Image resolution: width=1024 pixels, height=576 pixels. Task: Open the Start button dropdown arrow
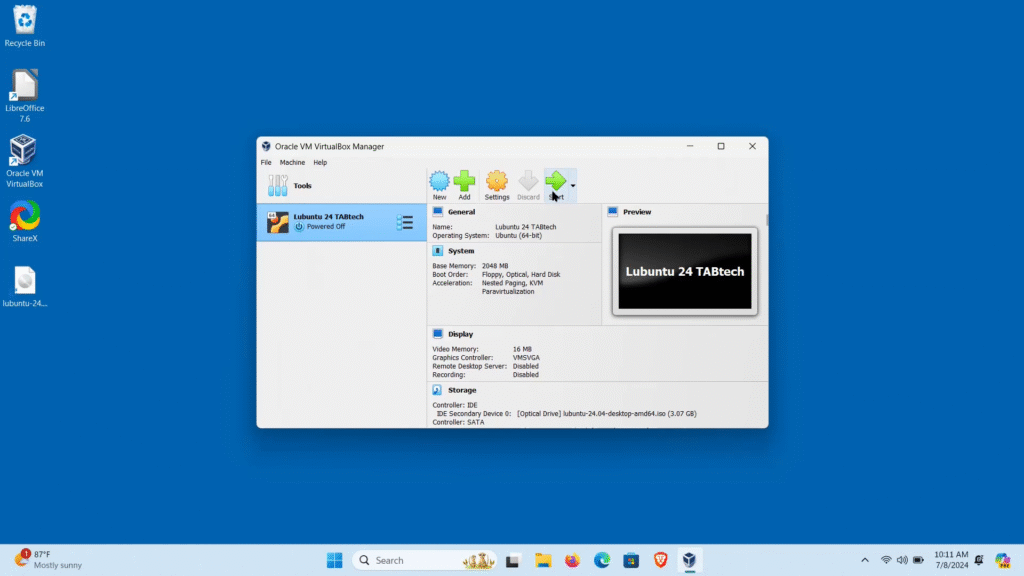573,186
